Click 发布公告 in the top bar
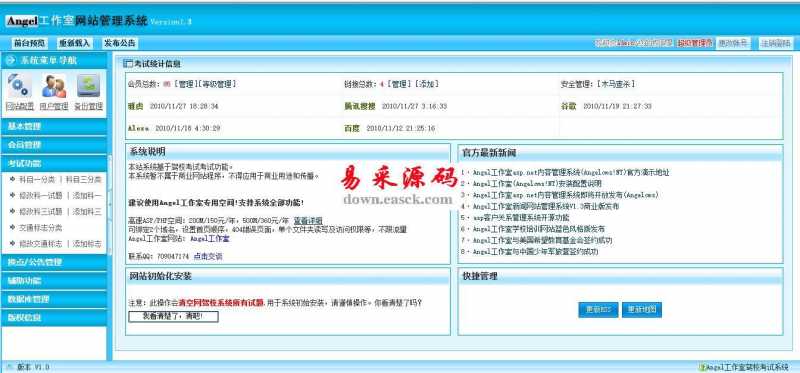The height and width of the screenshot is (373, 800). tap(119, 43)
